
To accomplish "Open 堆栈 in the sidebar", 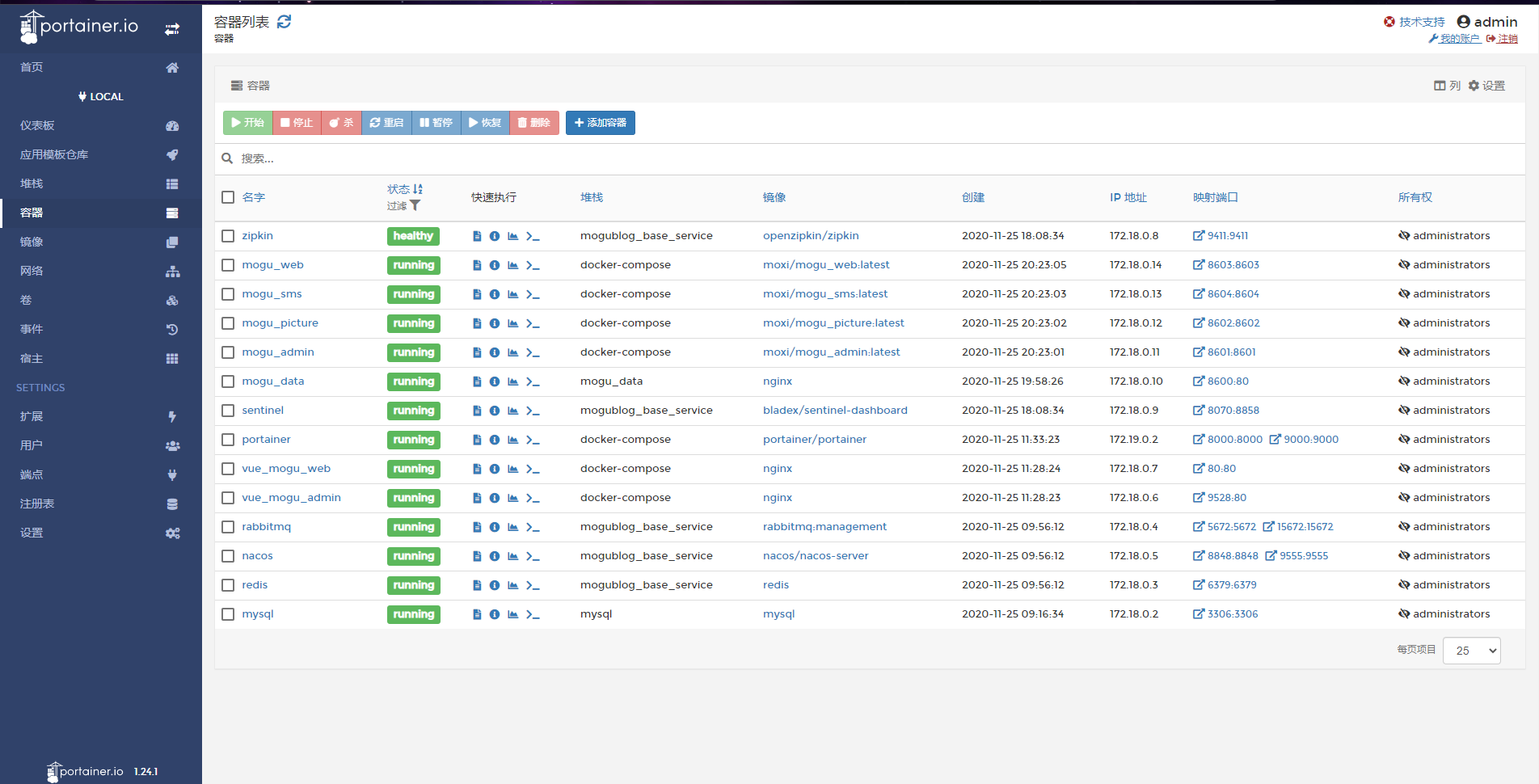I will point(100,183).
